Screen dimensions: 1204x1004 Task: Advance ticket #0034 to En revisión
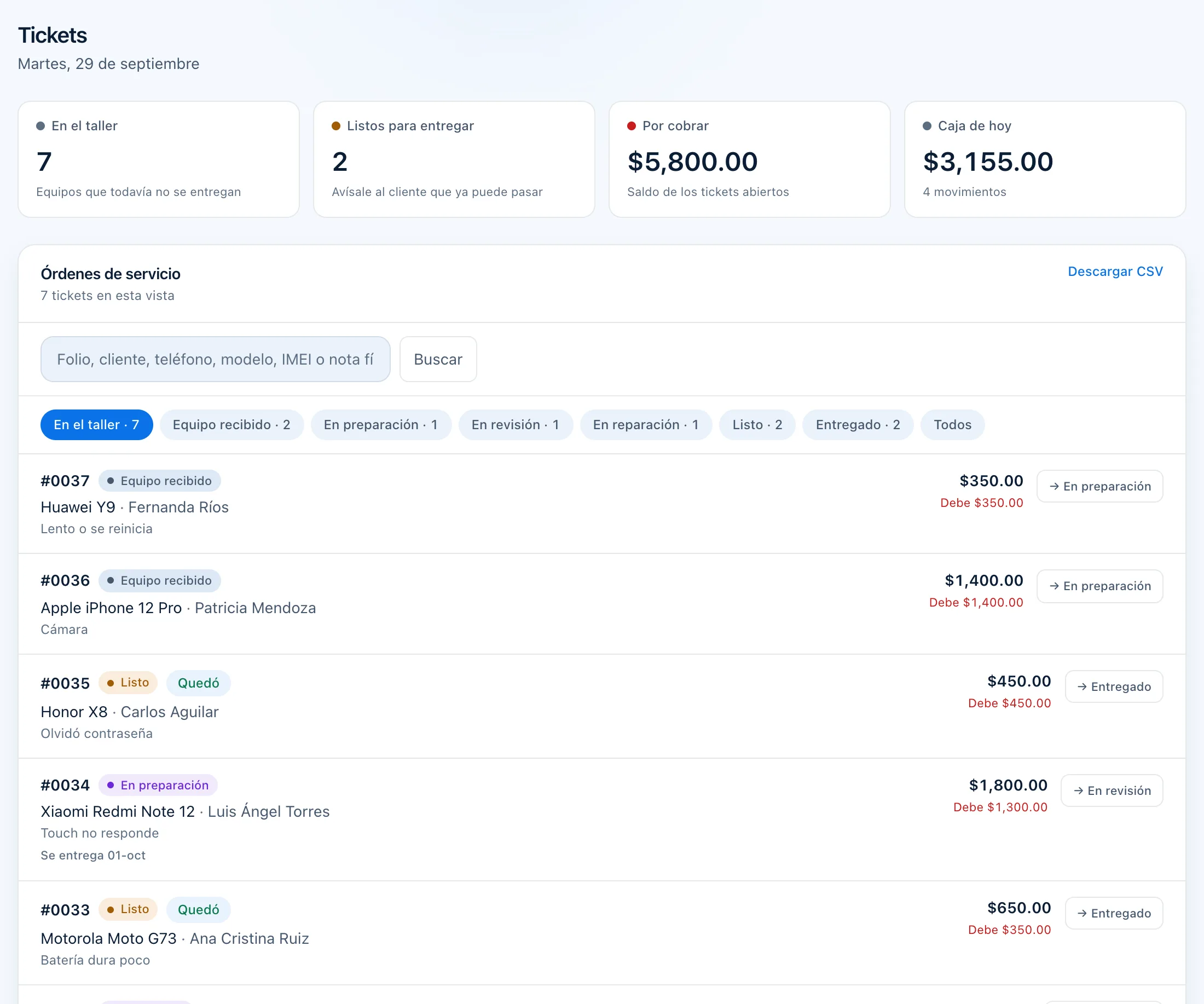coord(1112,790)
